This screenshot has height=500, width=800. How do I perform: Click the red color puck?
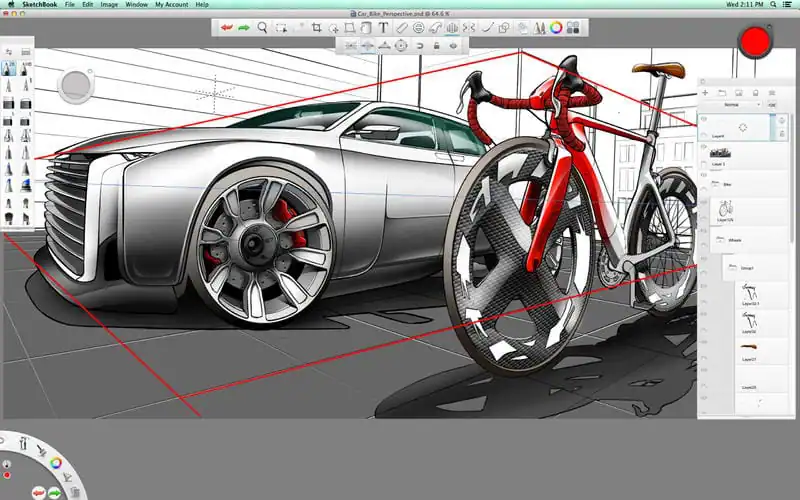(756, 42)
